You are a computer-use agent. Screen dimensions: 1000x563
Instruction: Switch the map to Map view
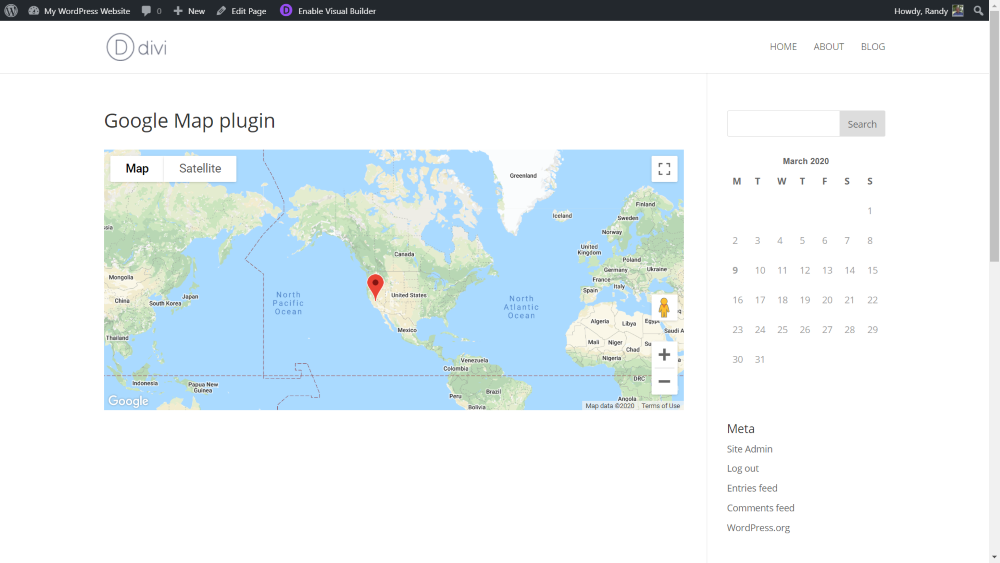[x=137, y=168]
